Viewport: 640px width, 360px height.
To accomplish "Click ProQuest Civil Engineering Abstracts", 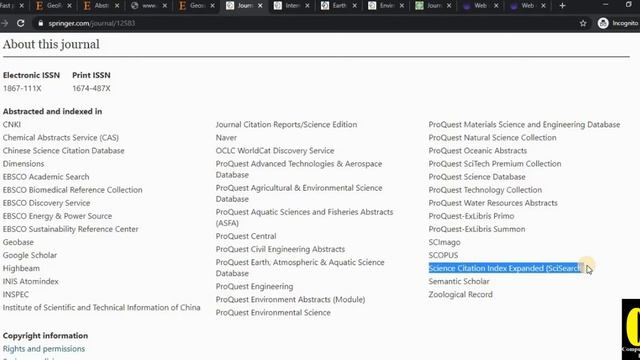I will coord(280,249).
